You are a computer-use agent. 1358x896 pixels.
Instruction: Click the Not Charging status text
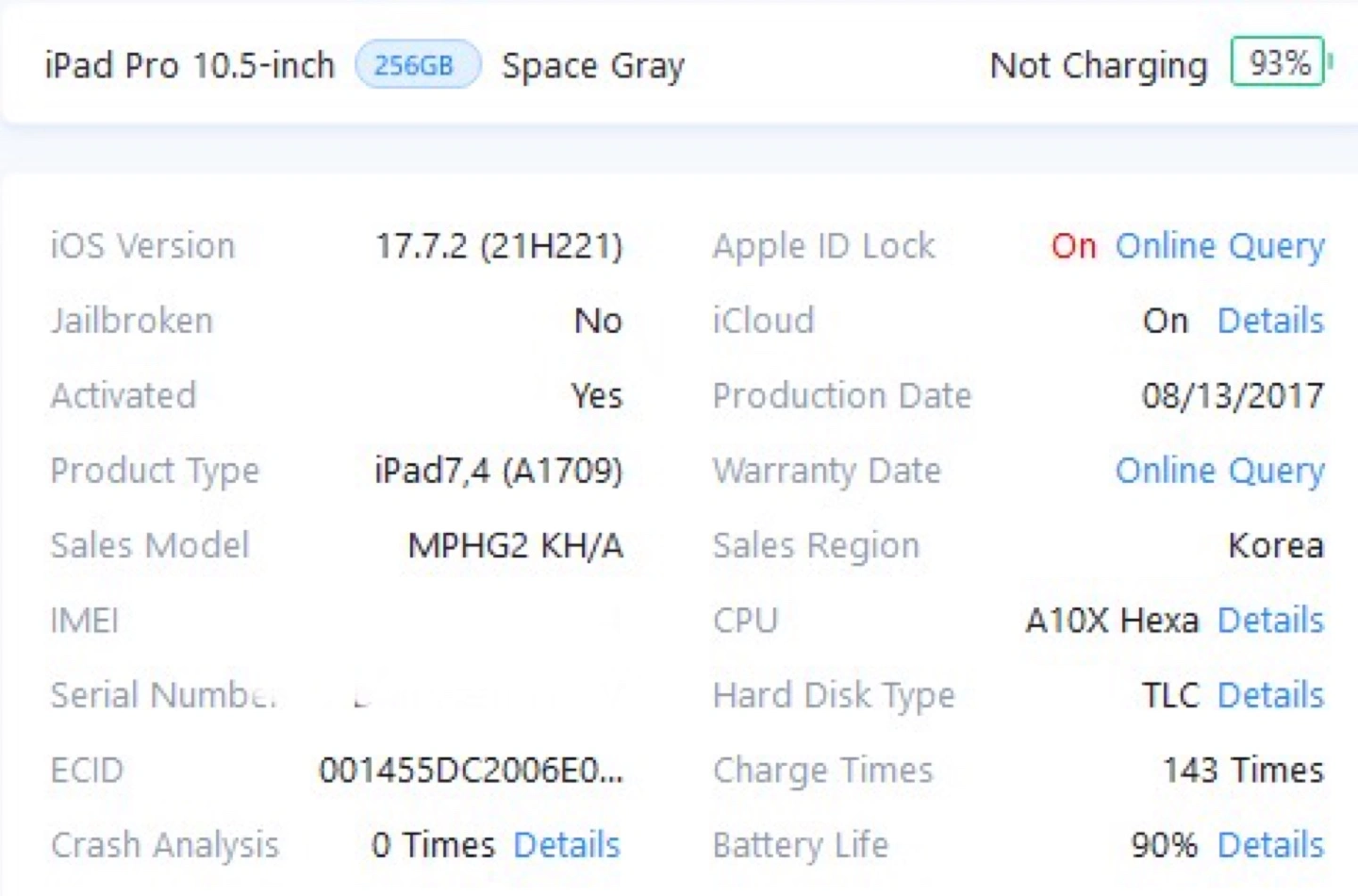(x=1099, y=66)
